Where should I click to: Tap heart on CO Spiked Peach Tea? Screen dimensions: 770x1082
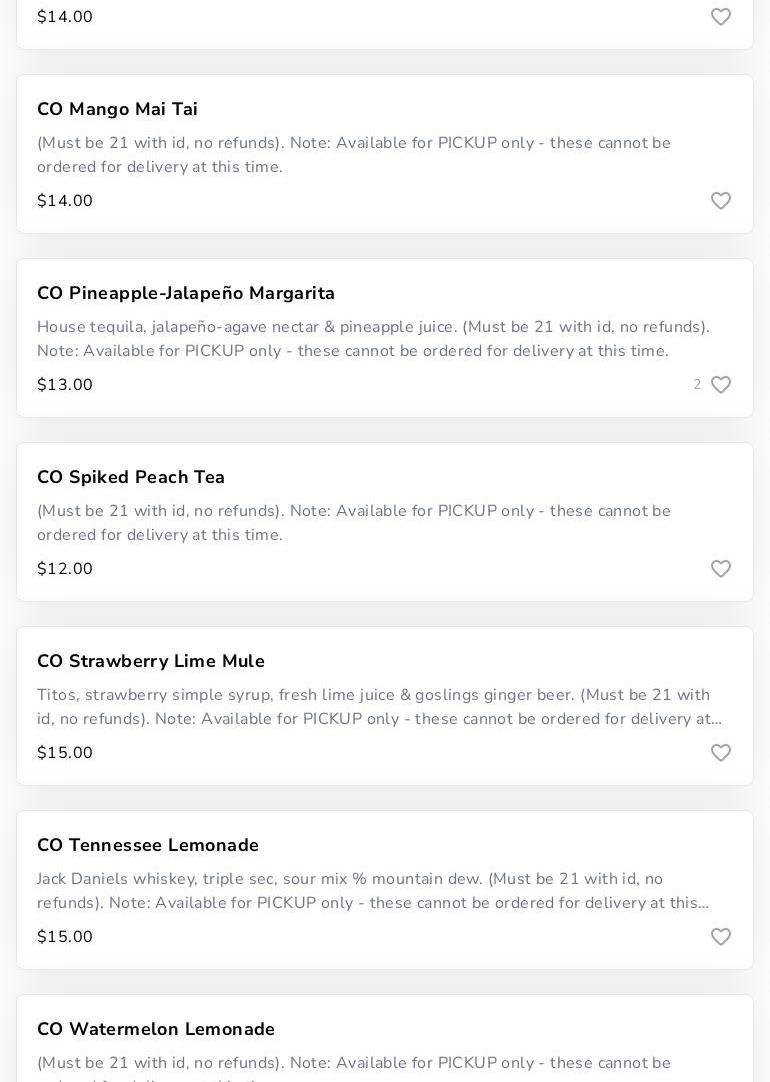[721, 569]
